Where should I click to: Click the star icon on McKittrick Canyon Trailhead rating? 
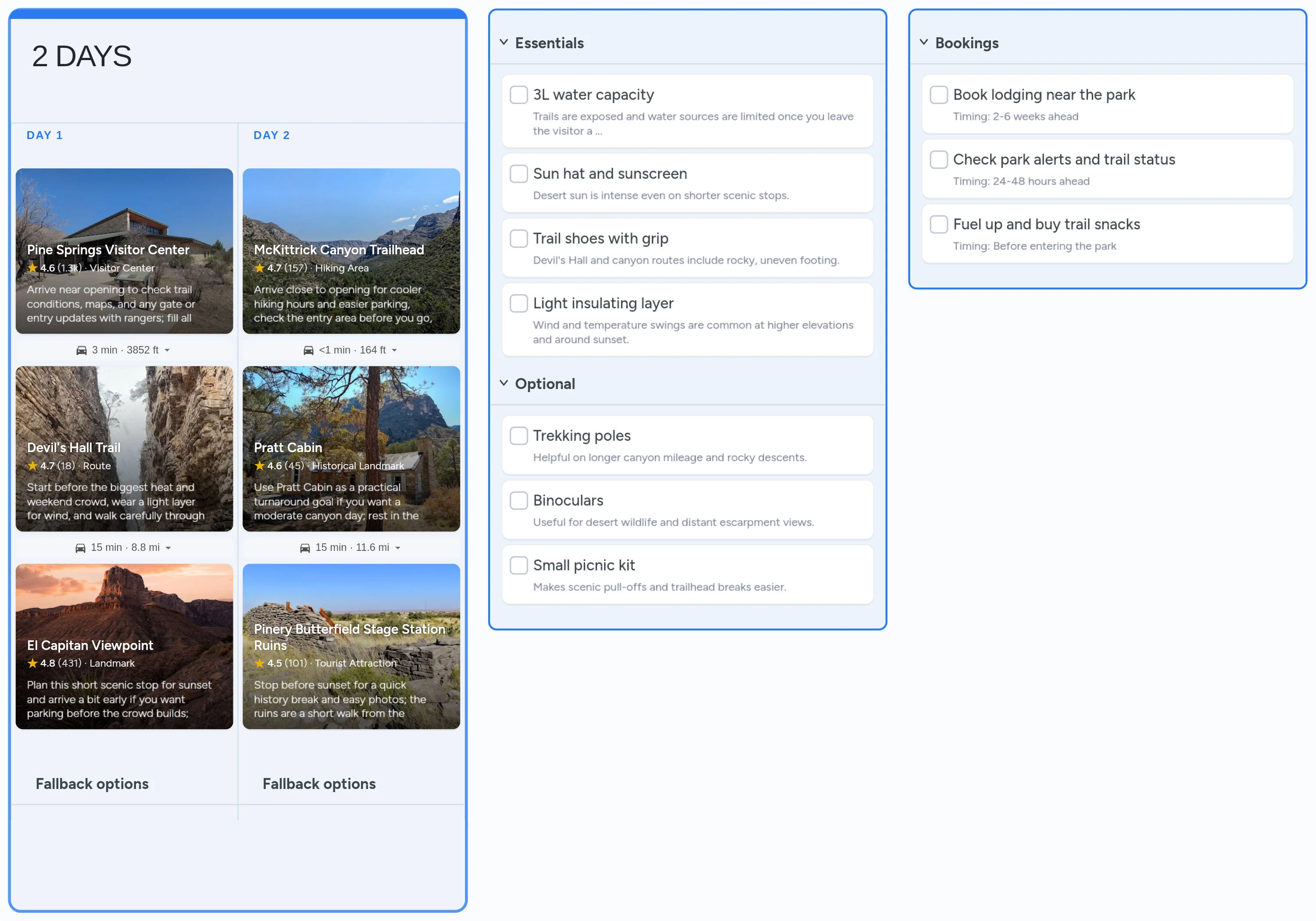click(259, 268)
